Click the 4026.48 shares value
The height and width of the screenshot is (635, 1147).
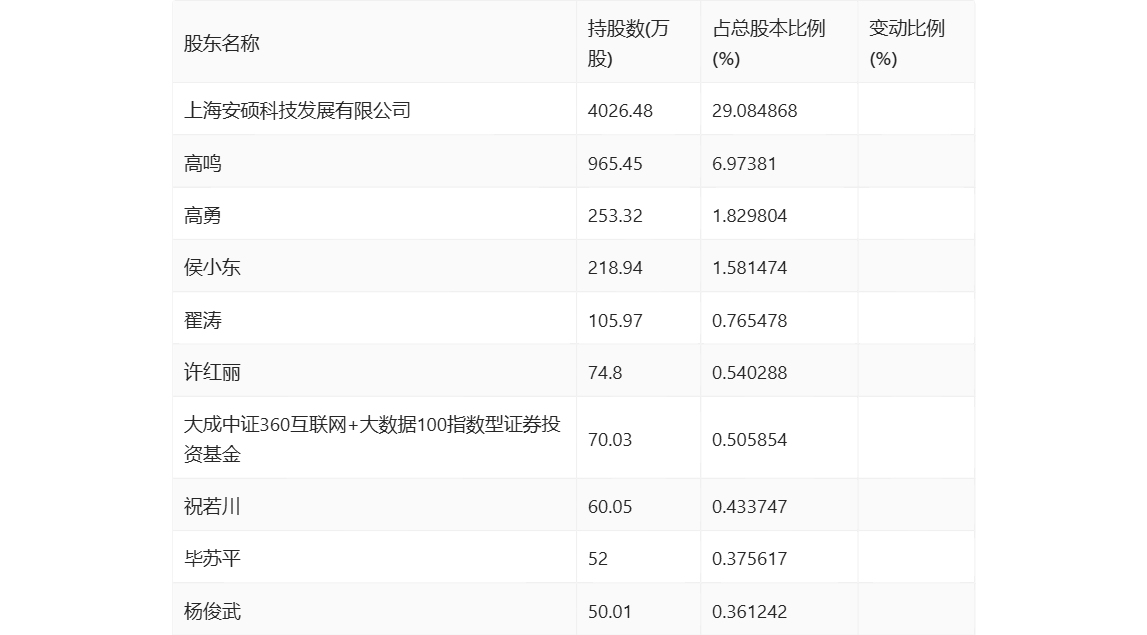[x=620, y=110]
